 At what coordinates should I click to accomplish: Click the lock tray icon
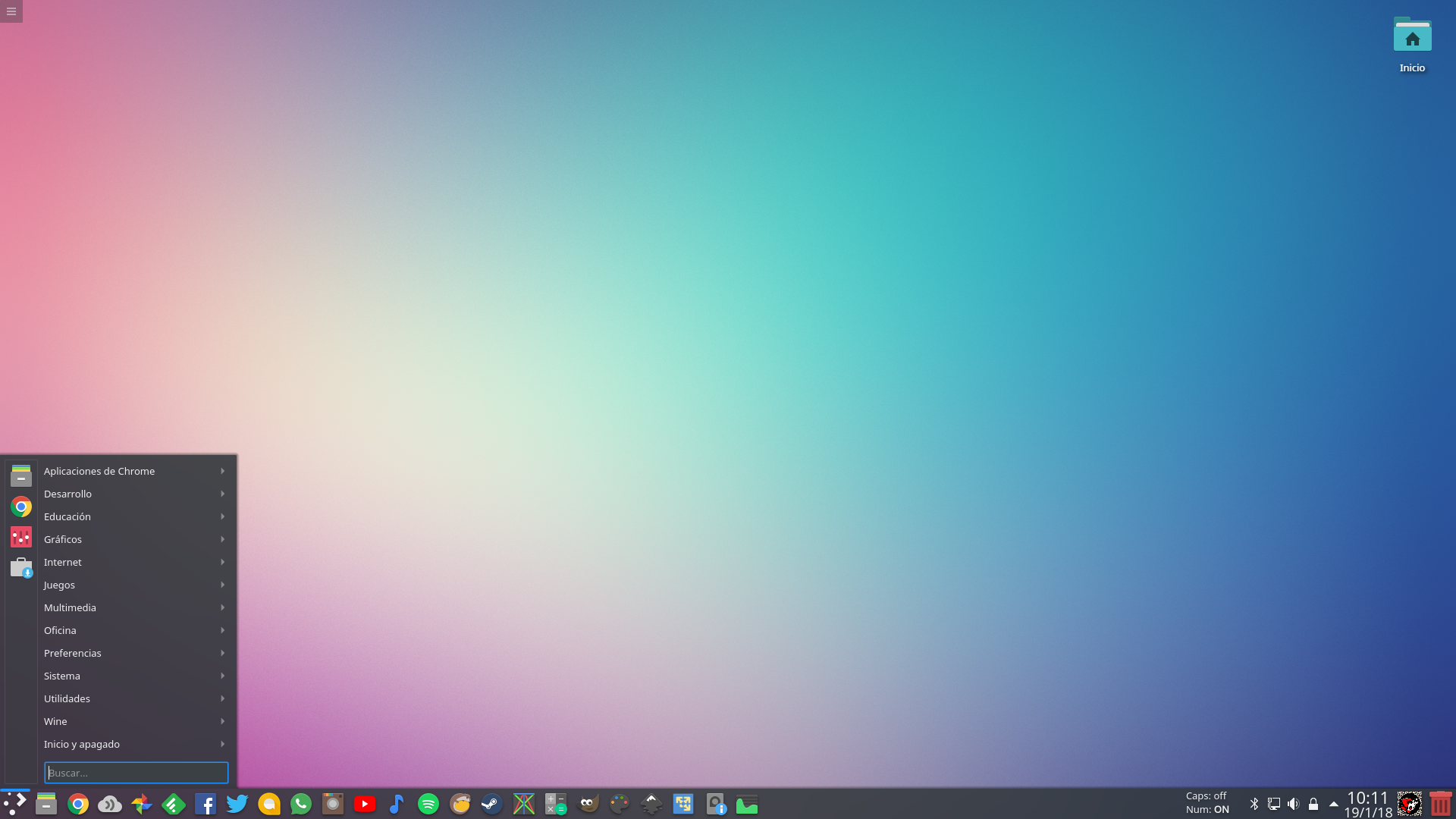1313,804
